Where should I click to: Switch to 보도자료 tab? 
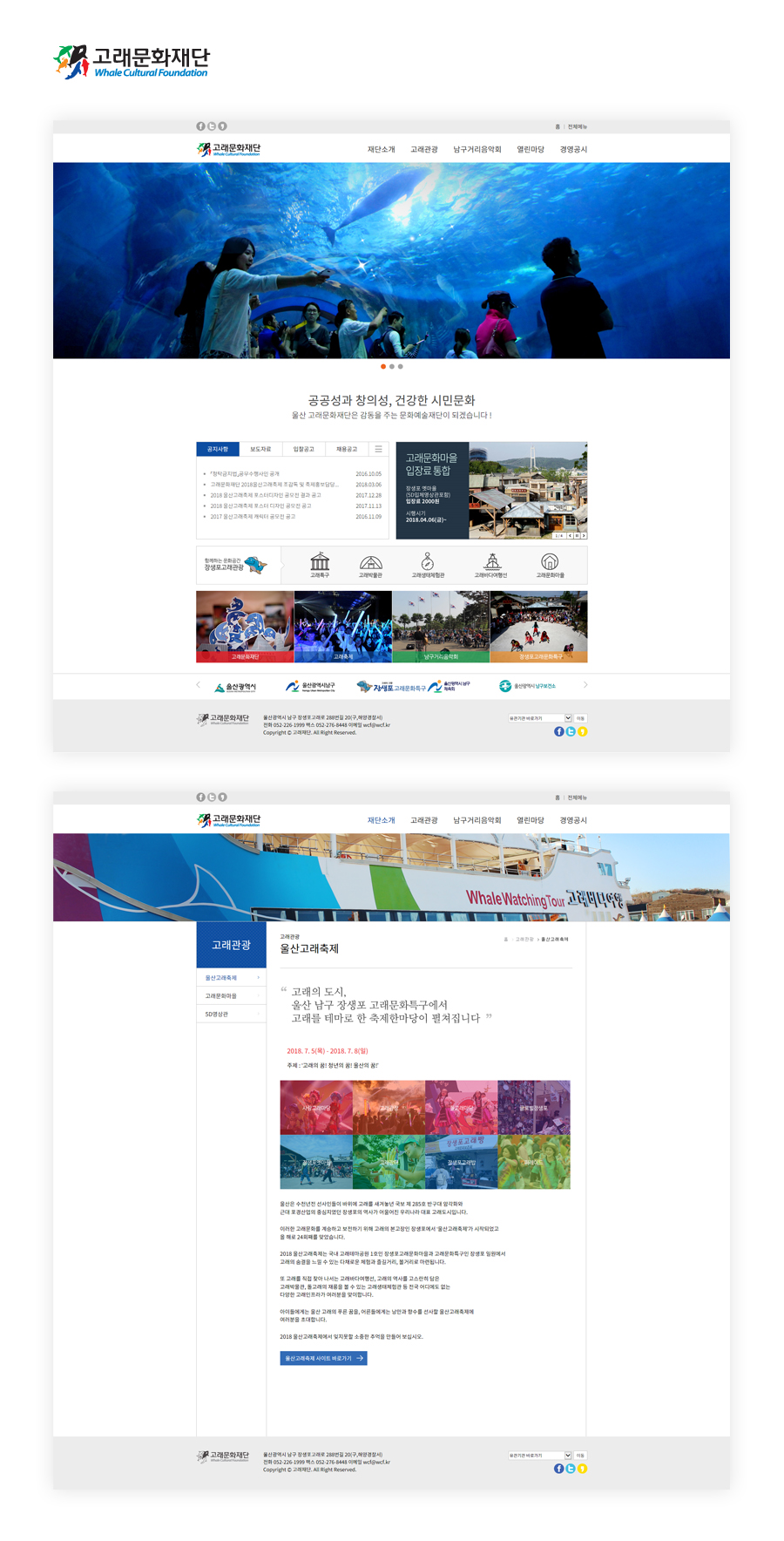click(260, 449)
